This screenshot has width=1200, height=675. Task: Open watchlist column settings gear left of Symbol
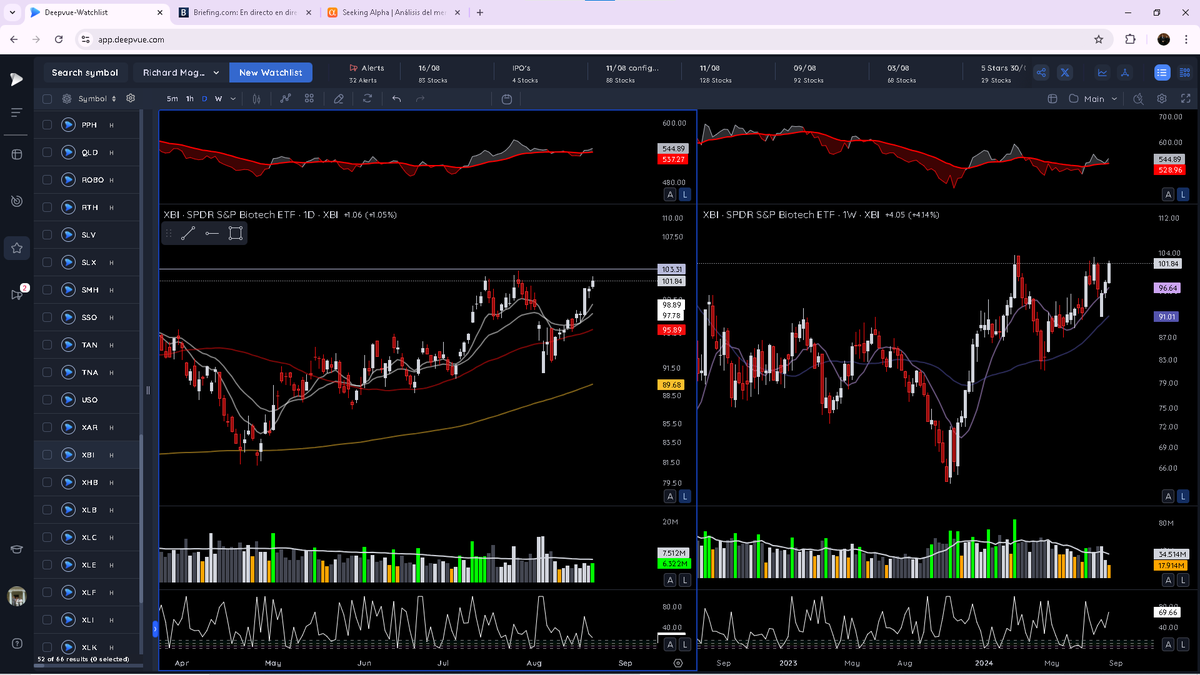coord(67,99)
